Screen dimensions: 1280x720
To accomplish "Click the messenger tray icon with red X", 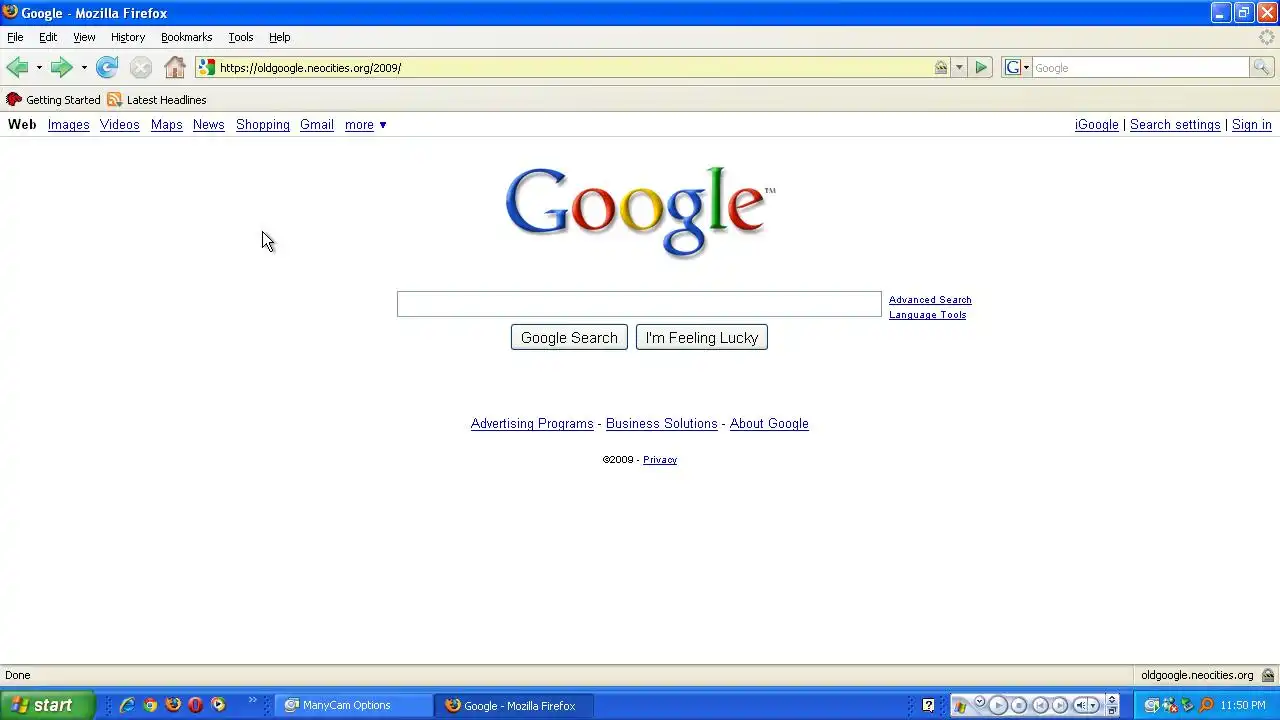I will click(x=1169, y=705).
